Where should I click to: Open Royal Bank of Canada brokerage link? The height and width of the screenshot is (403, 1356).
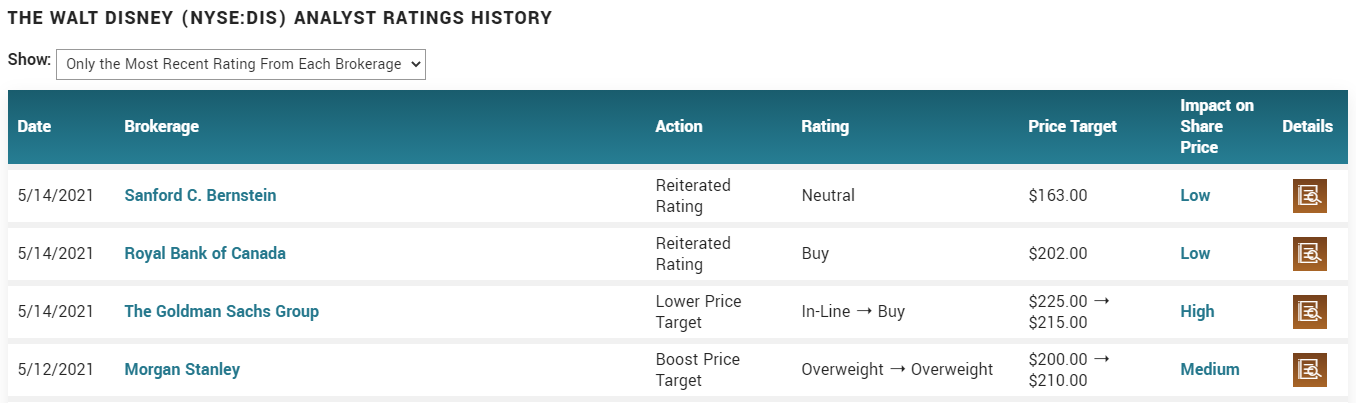205,254
